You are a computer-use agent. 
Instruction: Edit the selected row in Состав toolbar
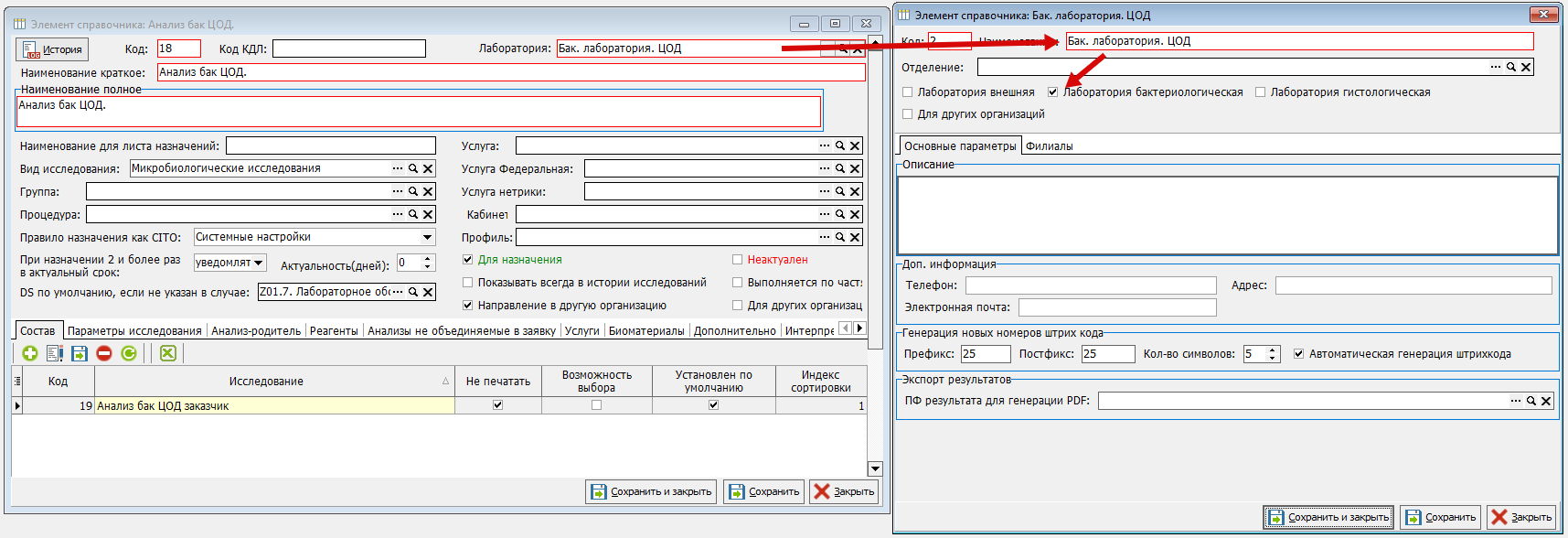[x=55, y=353]
